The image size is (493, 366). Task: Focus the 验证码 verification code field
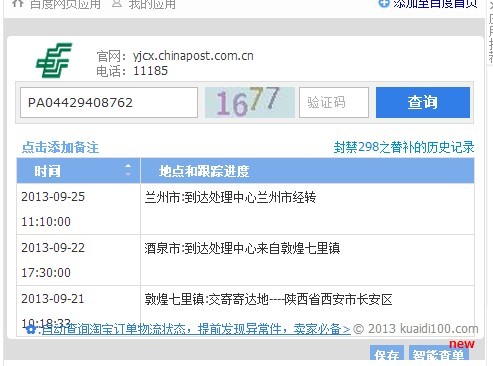334,103
